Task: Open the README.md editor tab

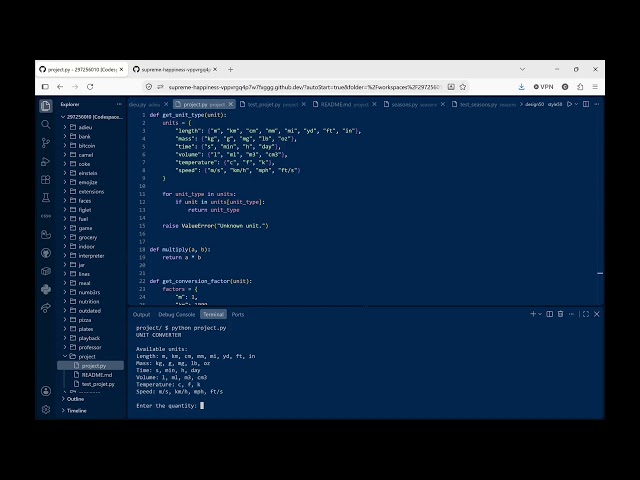Action: (x=344, y=104)
